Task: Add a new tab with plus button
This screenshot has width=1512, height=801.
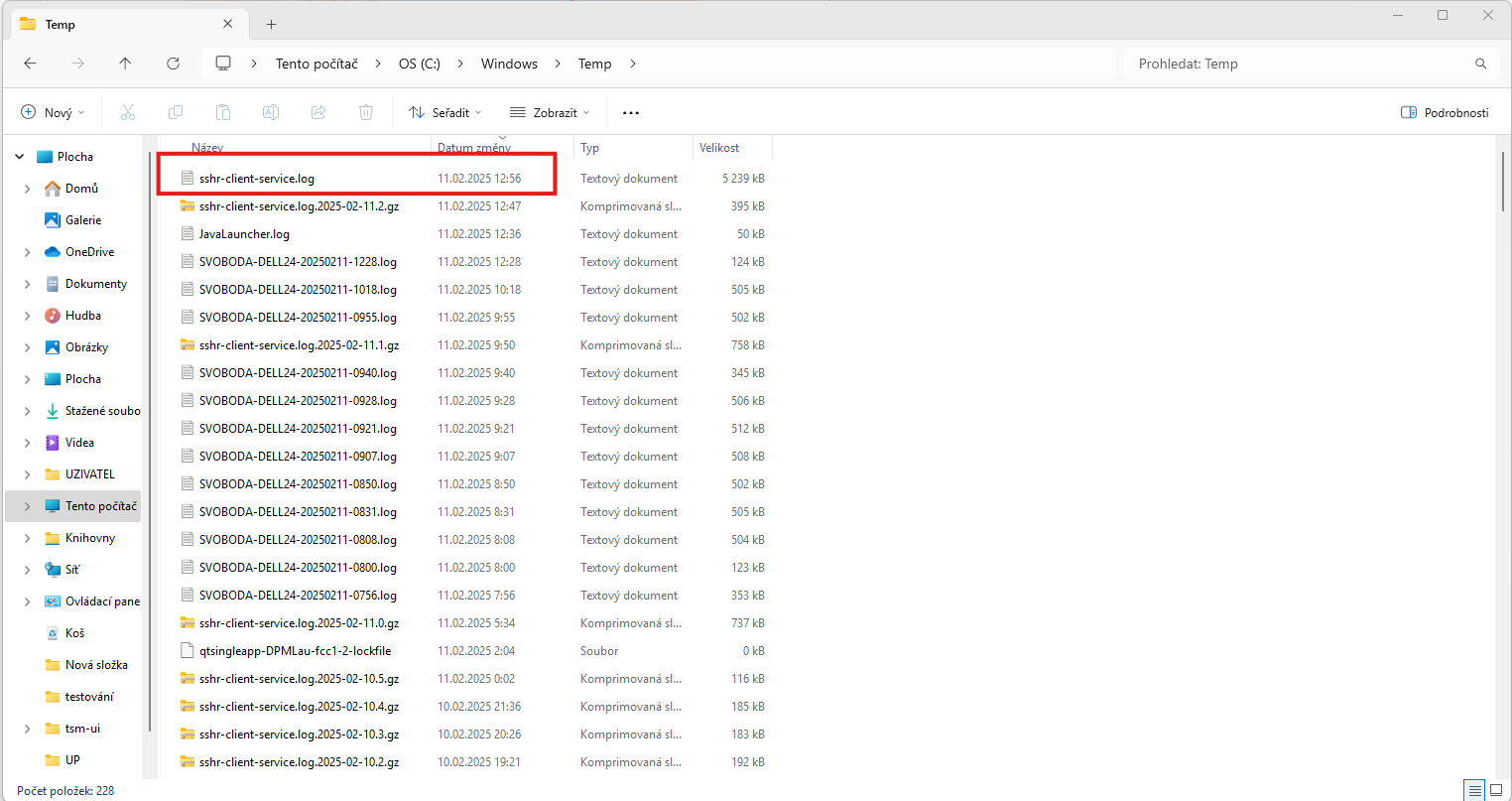Action: [272, 24]
